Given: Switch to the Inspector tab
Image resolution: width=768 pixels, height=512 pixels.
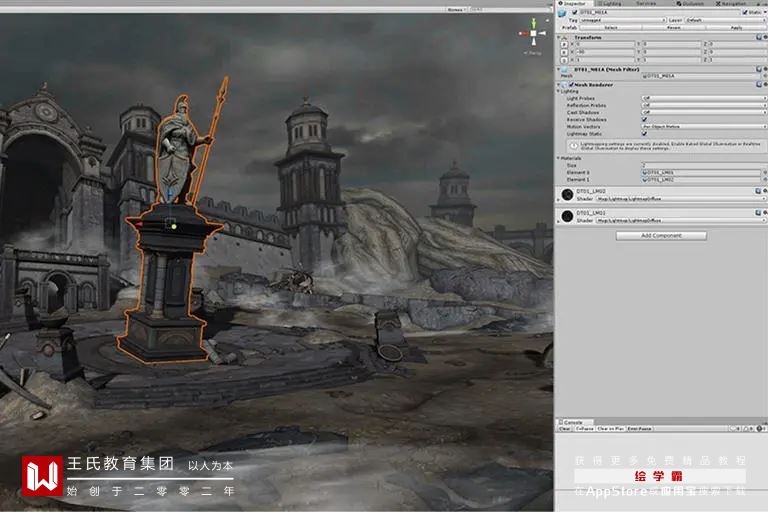Looking at the screenshot, I should coord(574,3).
